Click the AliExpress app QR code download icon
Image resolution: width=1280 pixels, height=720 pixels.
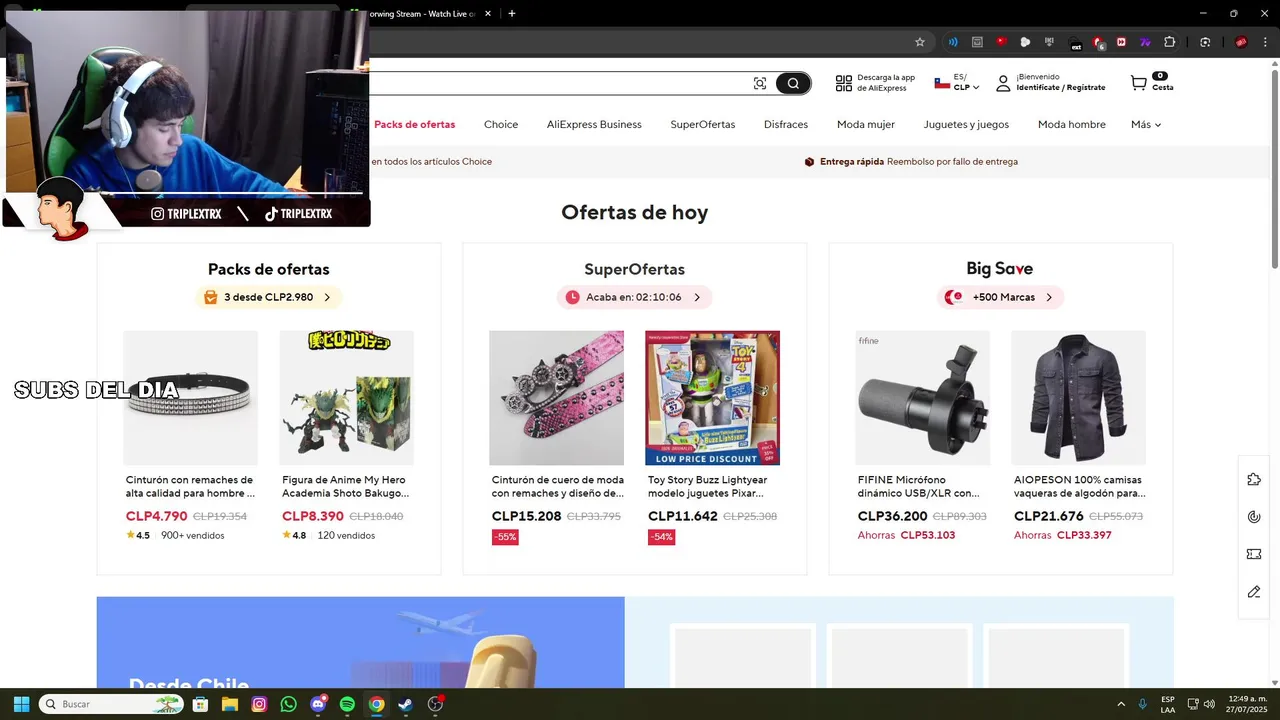(844, 83)
